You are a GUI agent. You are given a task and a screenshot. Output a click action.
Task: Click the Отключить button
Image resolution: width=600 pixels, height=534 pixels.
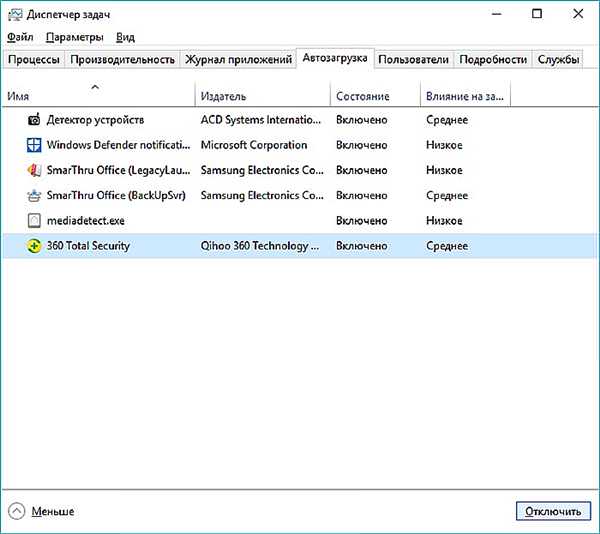[x=553, y=511]
